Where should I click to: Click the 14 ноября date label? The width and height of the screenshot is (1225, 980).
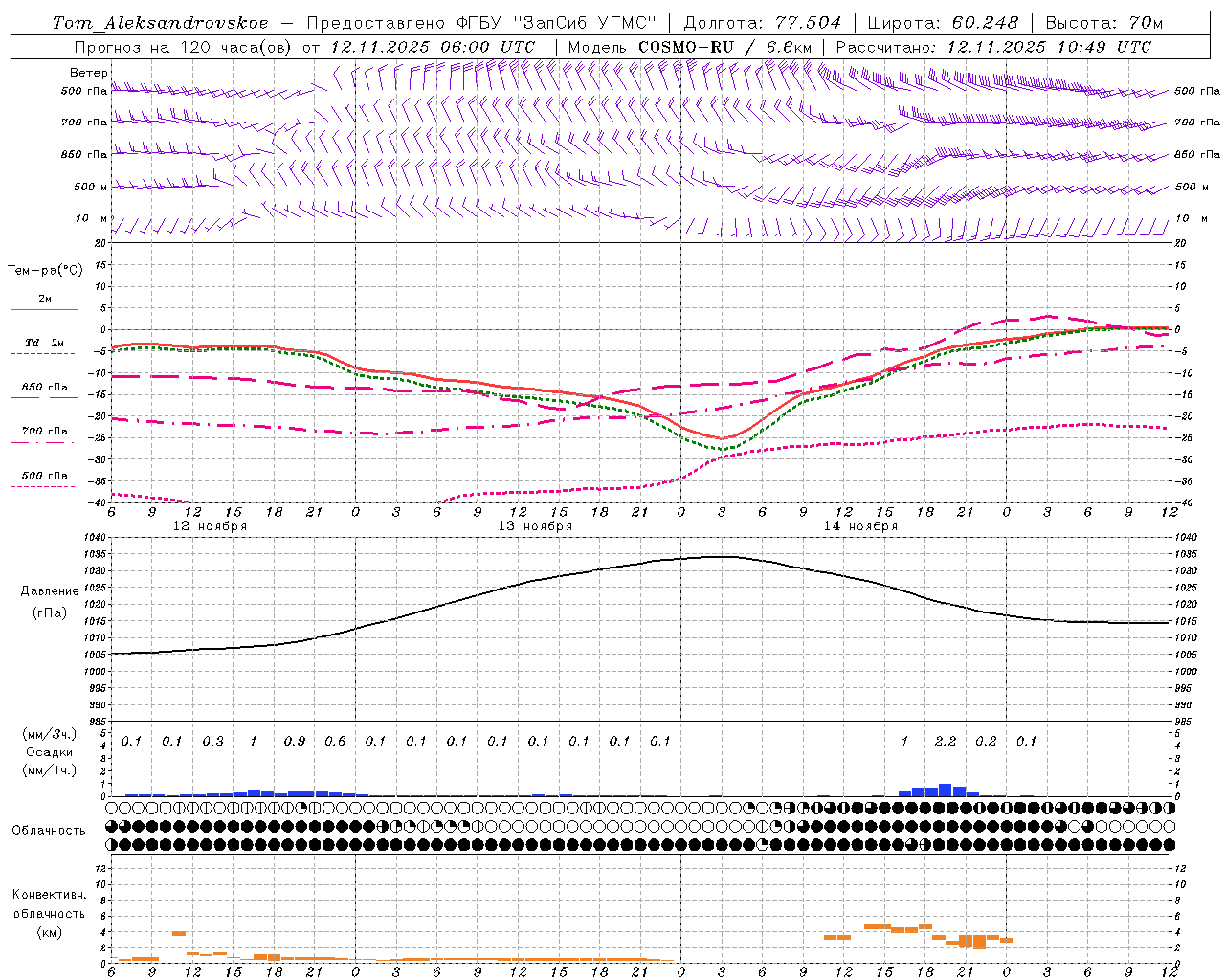pyautogui.click(x=860, y=526)
